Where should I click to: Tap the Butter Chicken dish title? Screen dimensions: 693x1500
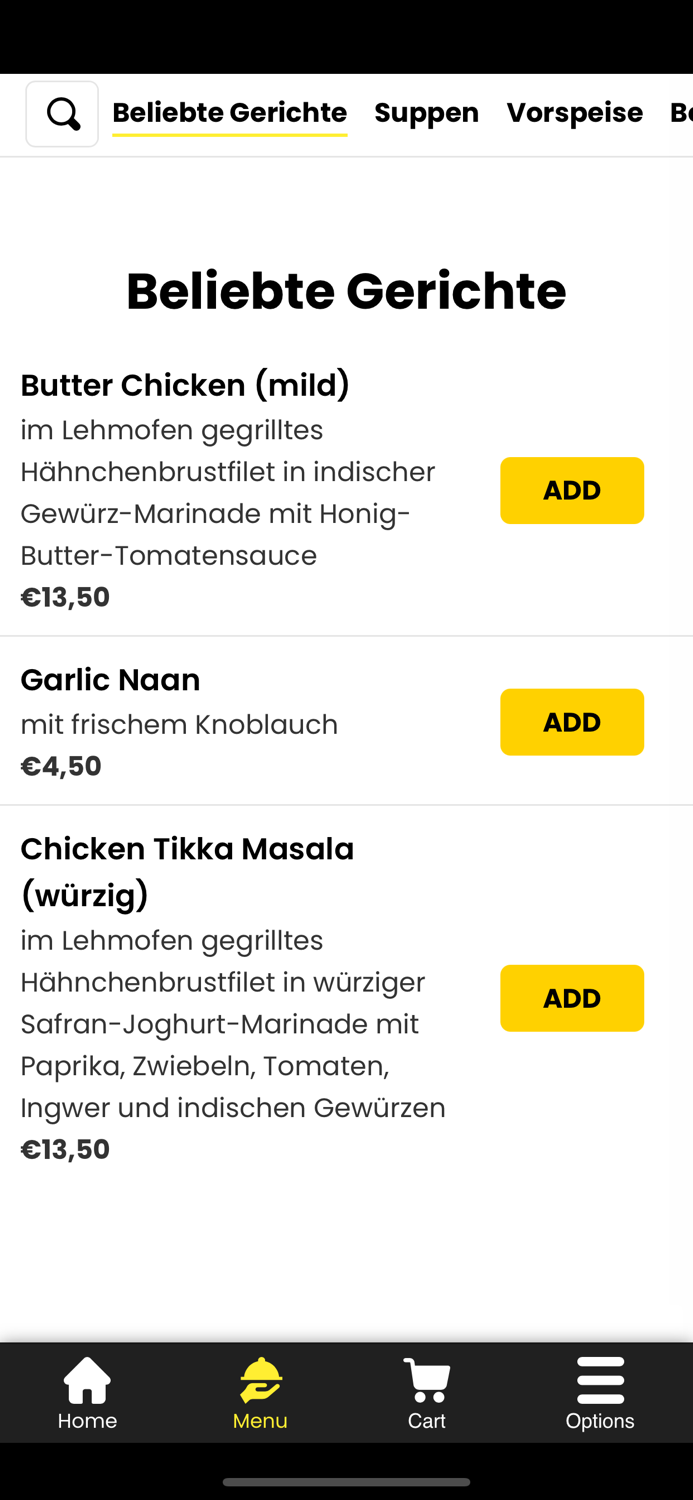(x=185, y=385)
